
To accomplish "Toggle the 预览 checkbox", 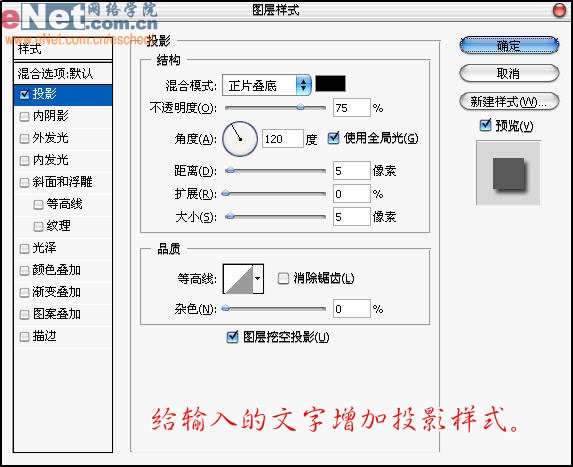I will click(485, 125).
